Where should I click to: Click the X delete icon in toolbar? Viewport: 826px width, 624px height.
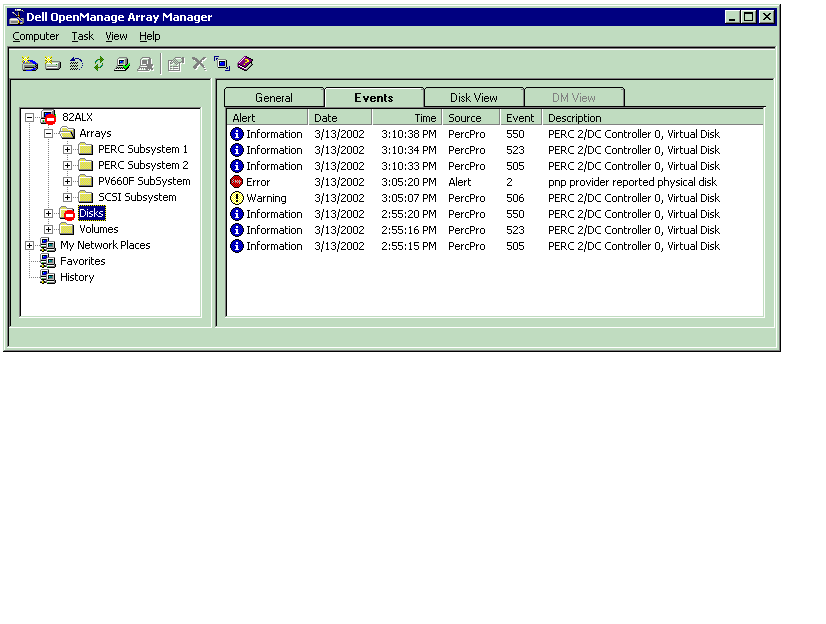click(199, 64)
